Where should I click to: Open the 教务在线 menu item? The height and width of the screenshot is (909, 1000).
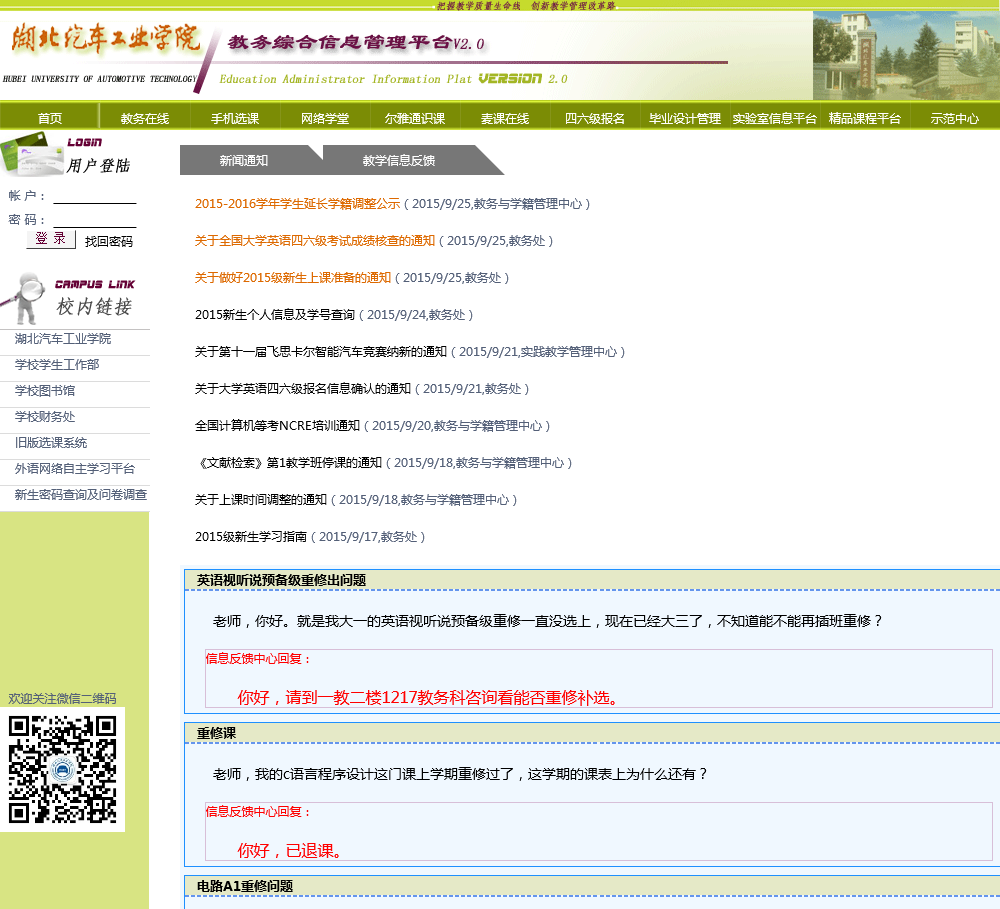145,119
